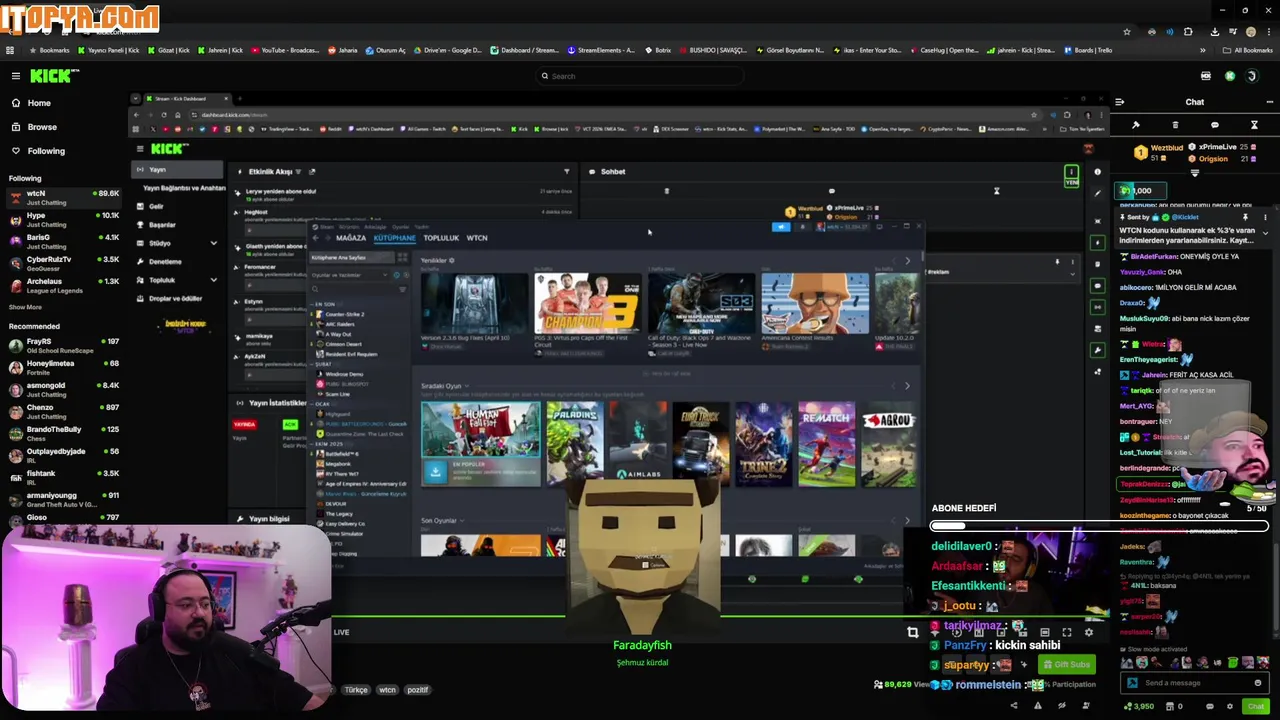Image resolution: width=1280 pixels, height=720 pixels.
Task: Open asmongold channel in Recommended list
Action: pyautogui.click(x=62, y=390)
